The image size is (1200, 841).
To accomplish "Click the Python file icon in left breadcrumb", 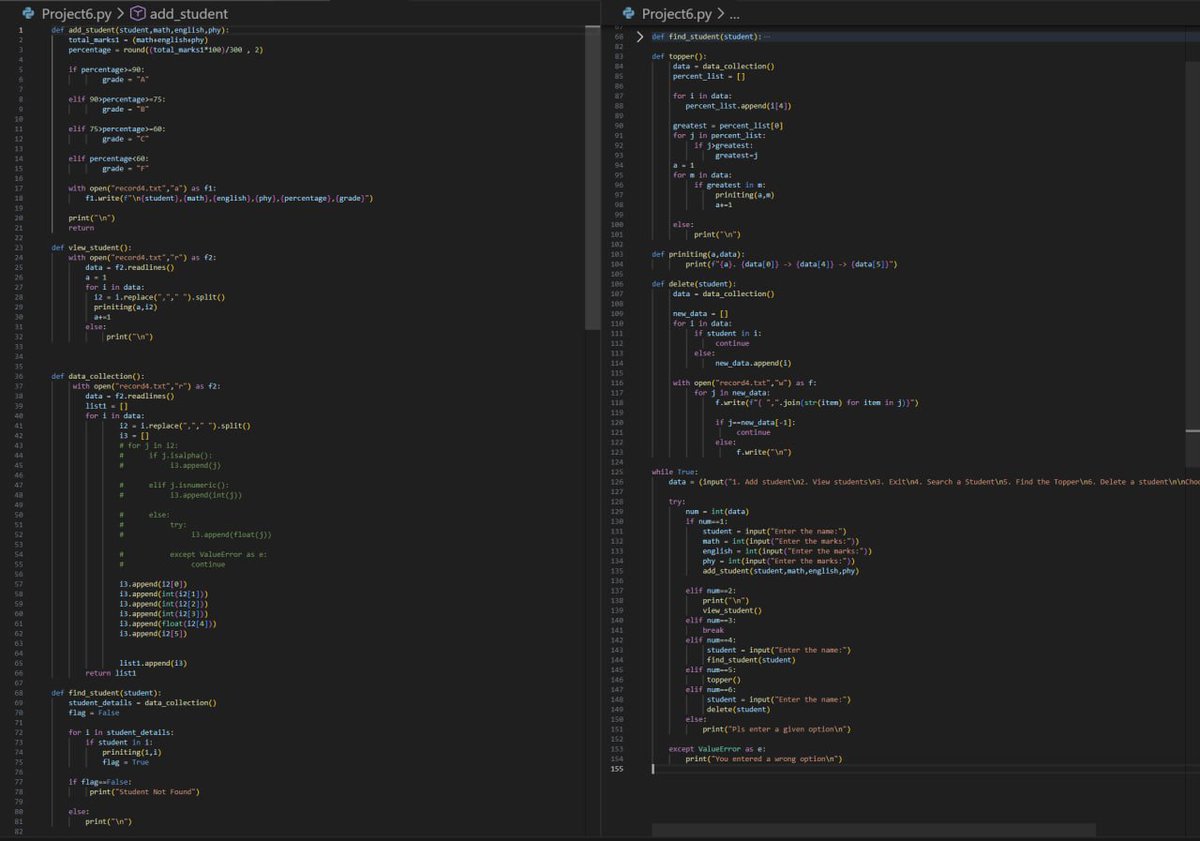I will click(x=28, y=14).
